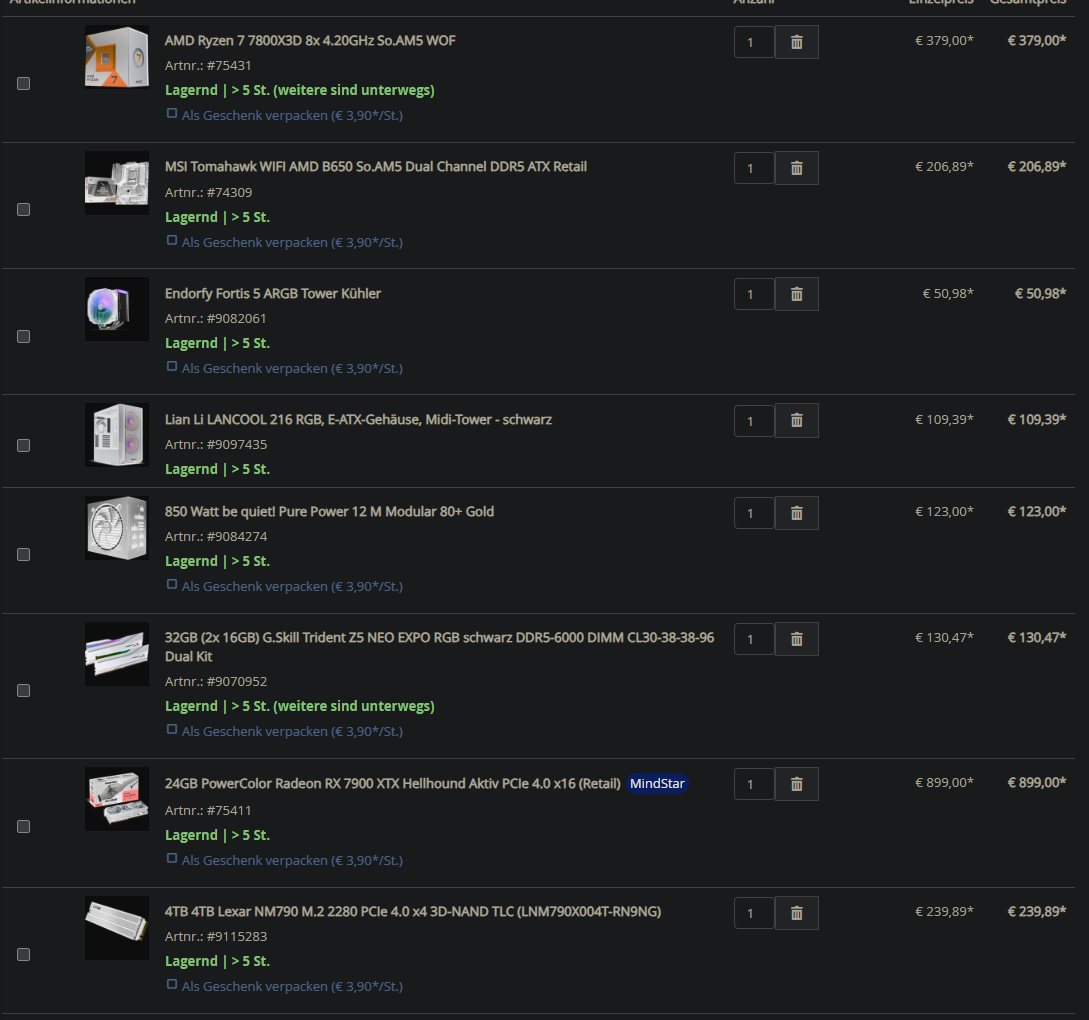Open 24GB PowerColor Radeon RX 7900 XTX link

(x=392, y=784)
